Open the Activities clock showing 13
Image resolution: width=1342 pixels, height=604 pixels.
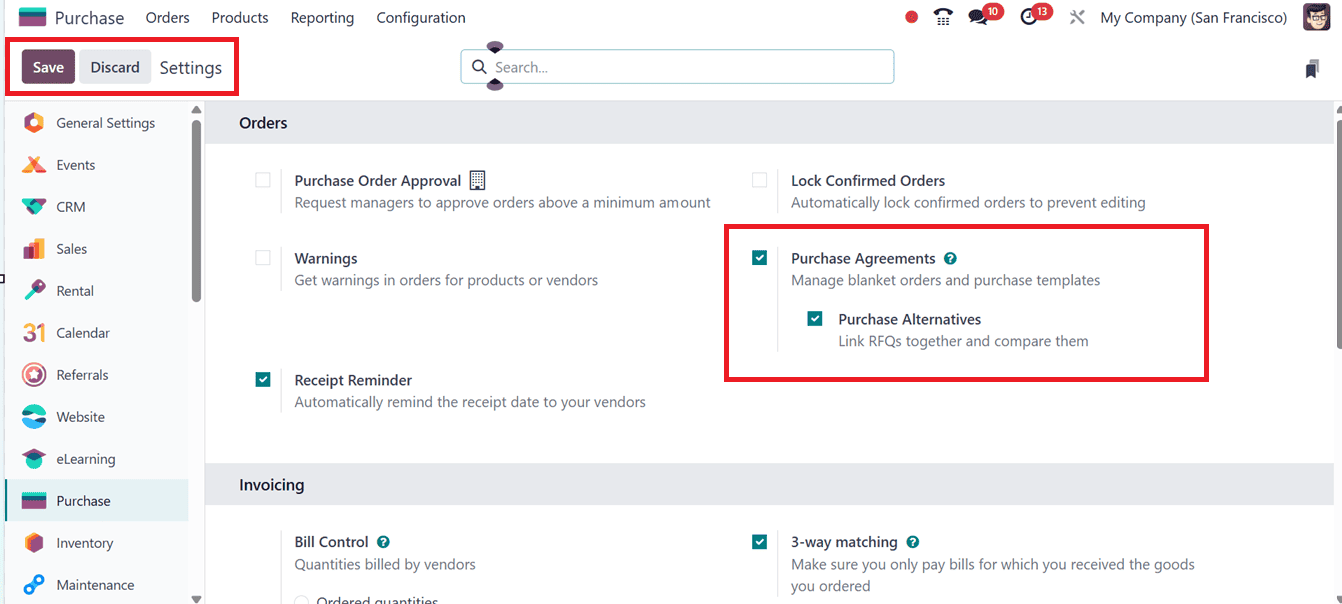coord(1031,17)
